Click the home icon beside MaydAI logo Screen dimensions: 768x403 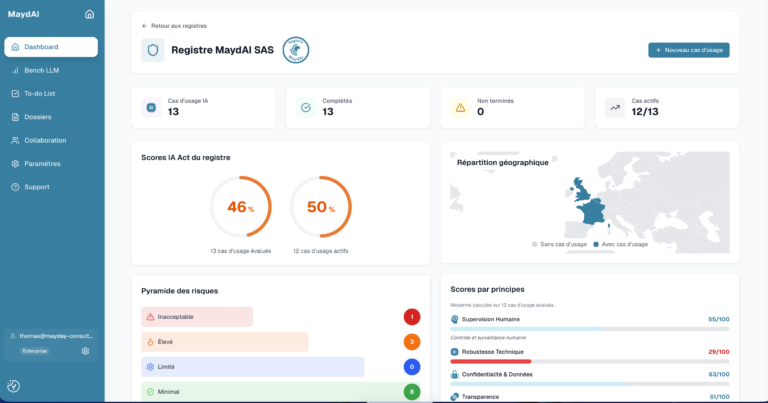coord(89,14)
